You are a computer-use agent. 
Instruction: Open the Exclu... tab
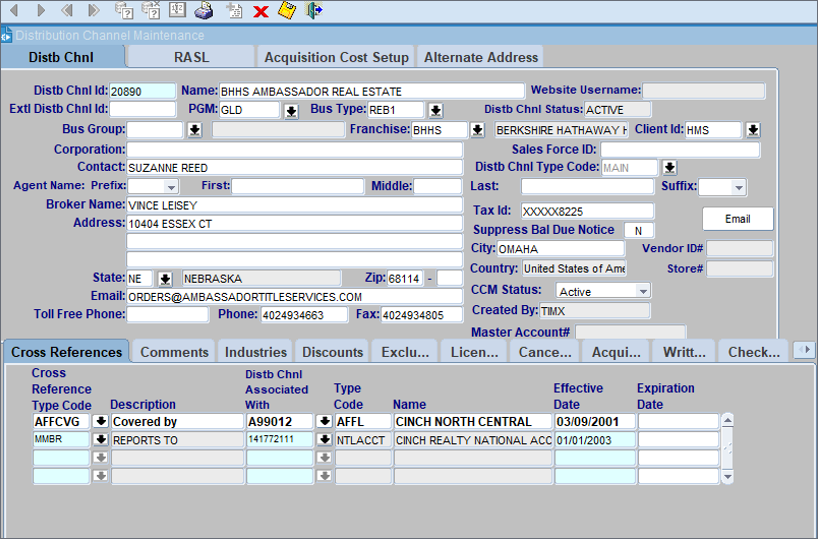coord(405,352)
